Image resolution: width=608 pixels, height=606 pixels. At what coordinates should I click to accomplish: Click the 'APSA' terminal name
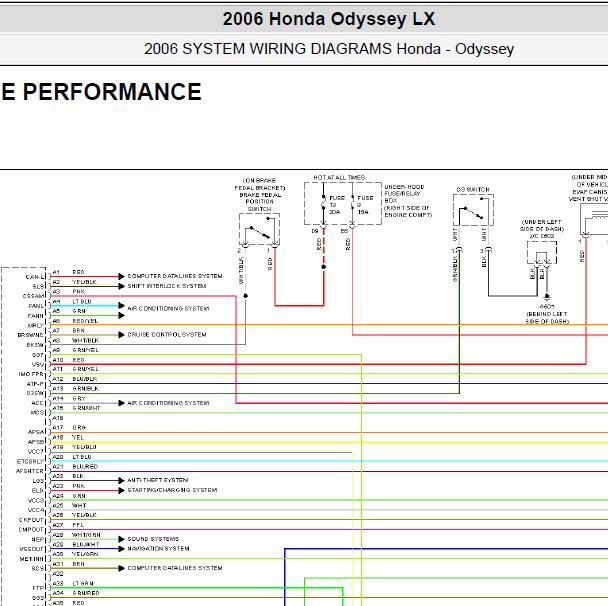click(36, 432)
